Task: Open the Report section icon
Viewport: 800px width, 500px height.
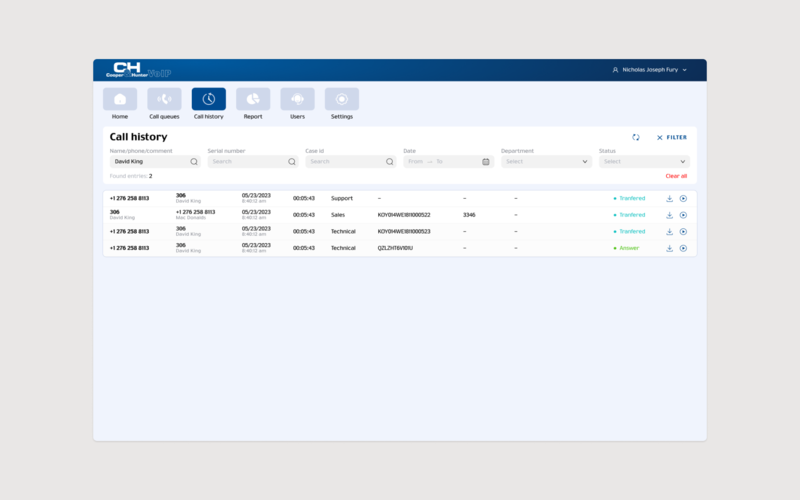Action: 253,99
